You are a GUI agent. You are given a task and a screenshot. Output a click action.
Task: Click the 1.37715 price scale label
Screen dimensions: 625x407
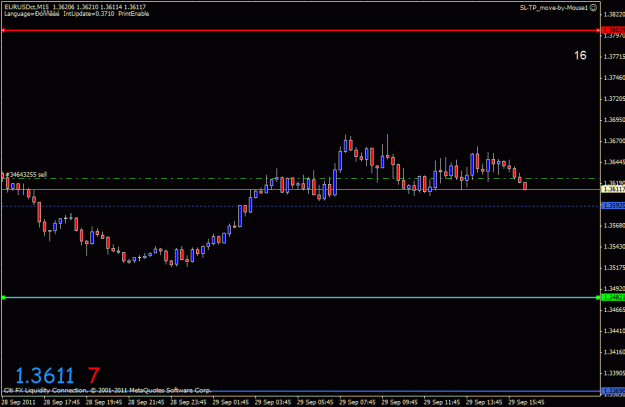(614, 57)
